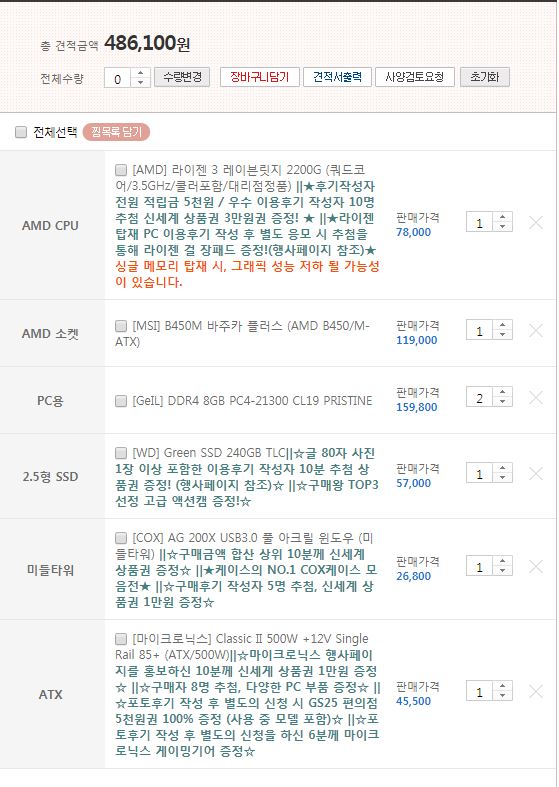Decrease the GeIL memory quantity with down arrow

[x=502, y=403]
